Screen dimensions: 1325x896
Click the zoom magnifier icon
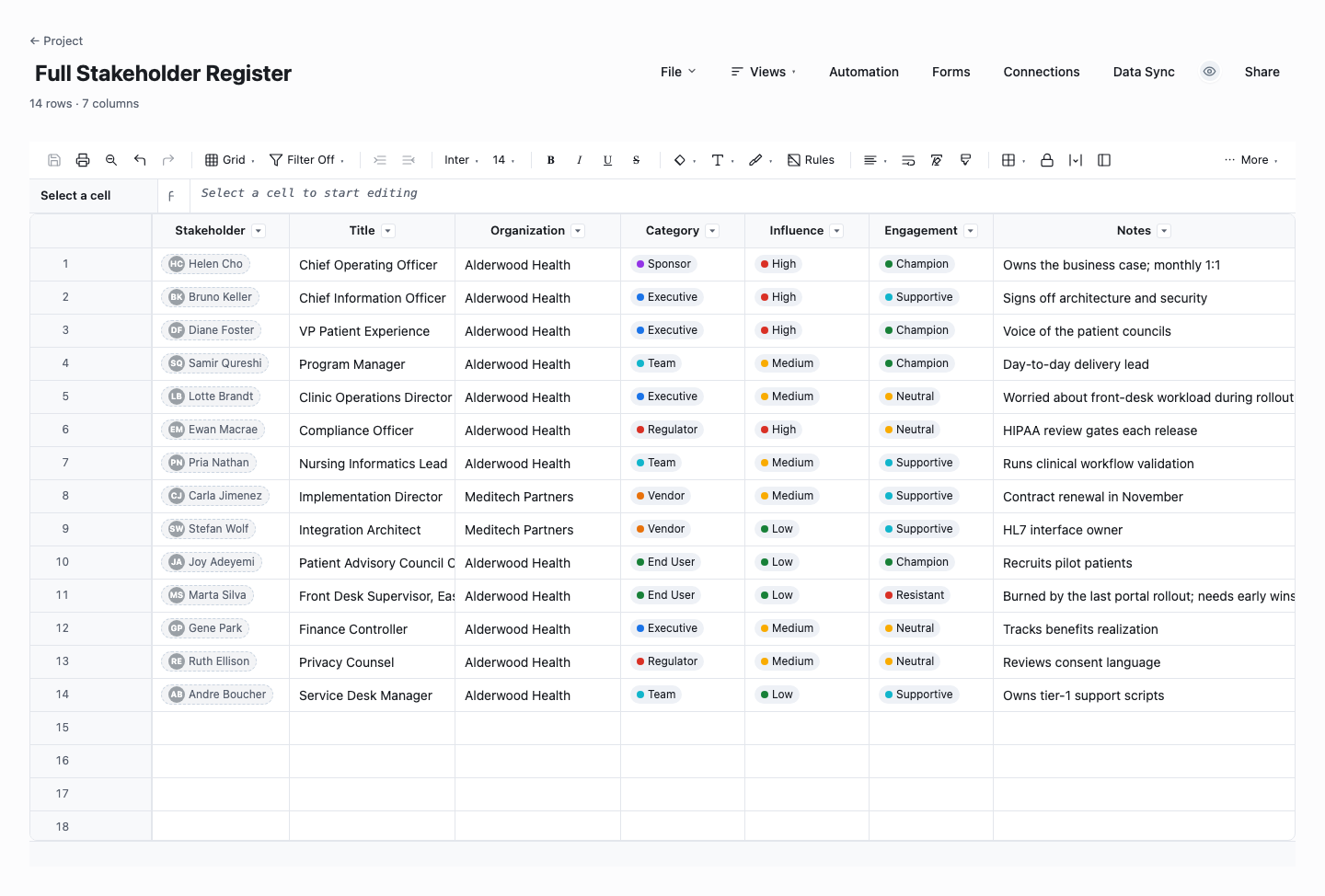pyautogui.click(x=111, y=160)
